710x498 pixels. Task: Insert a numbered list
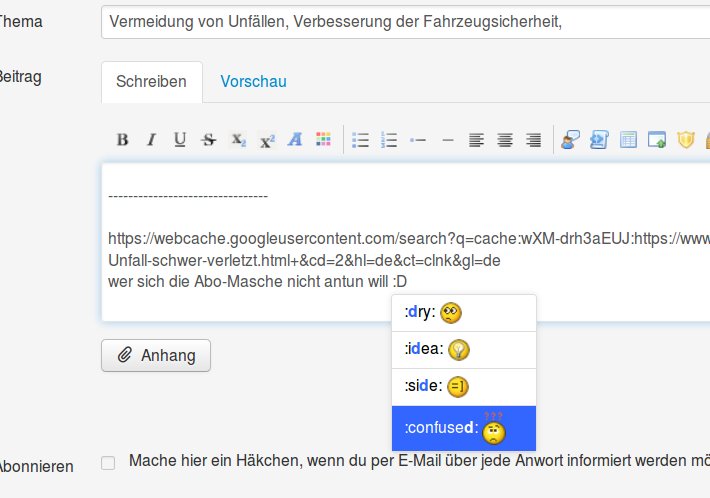click(x=390, y=140)
